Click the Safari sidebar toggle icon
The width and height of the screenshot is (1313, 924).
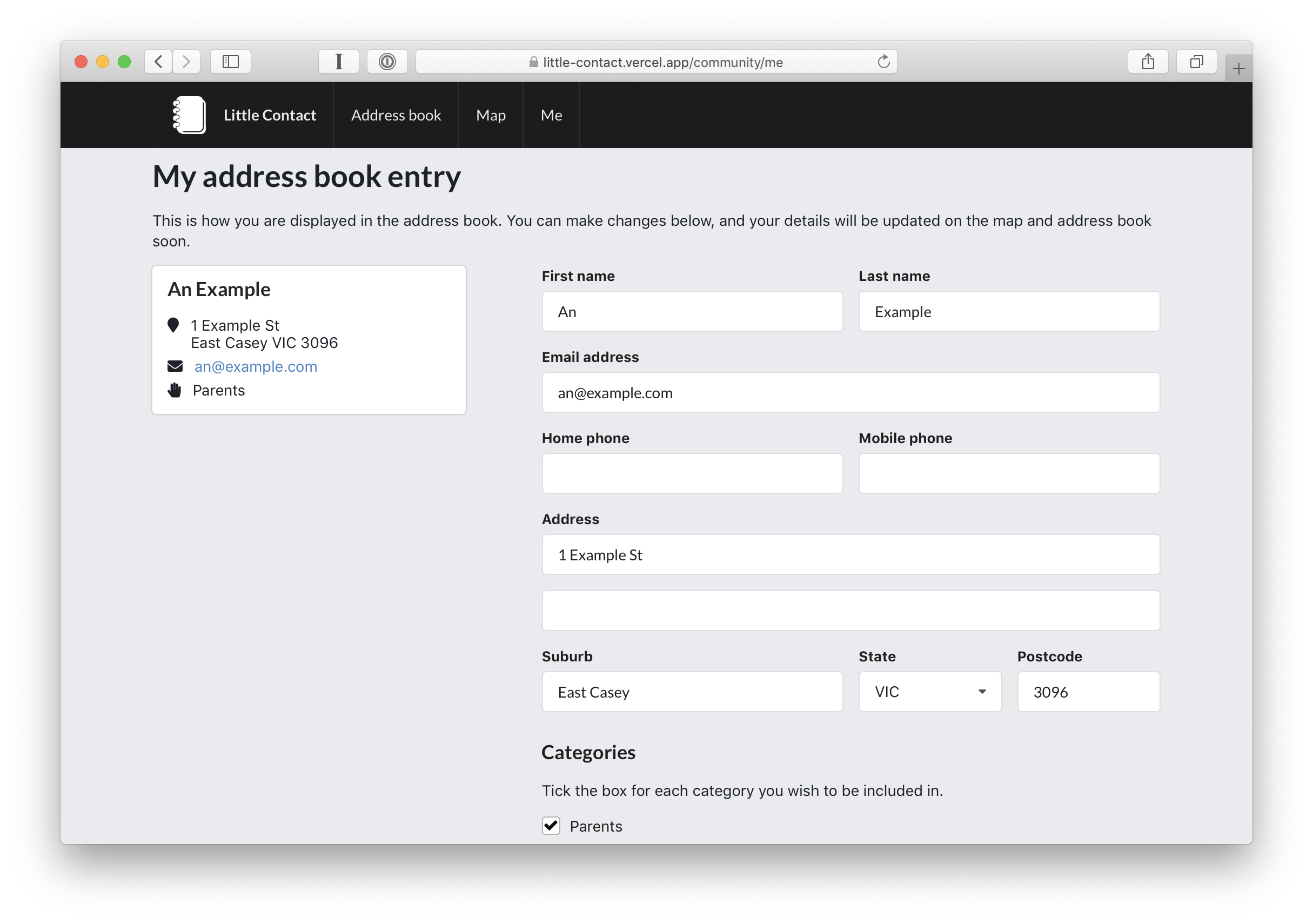point(231,62)
